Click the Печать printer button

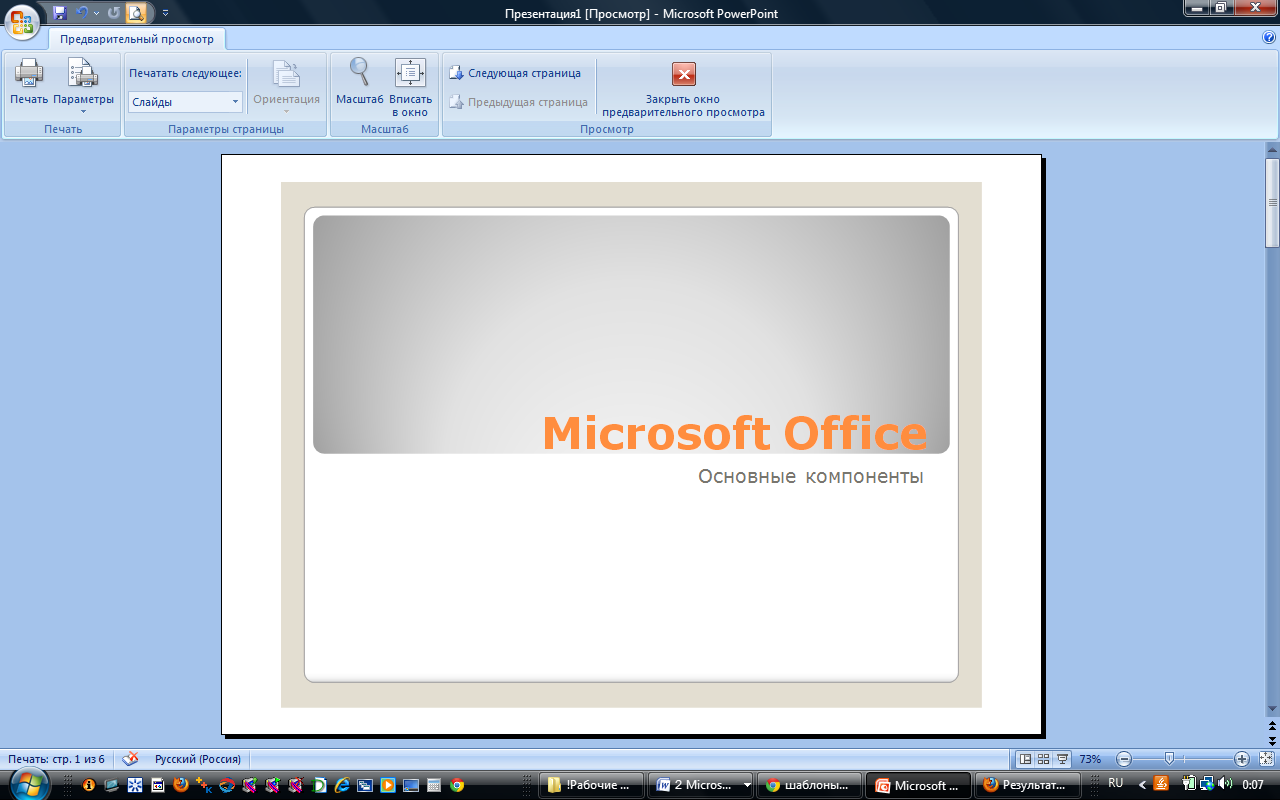[29, 82]
